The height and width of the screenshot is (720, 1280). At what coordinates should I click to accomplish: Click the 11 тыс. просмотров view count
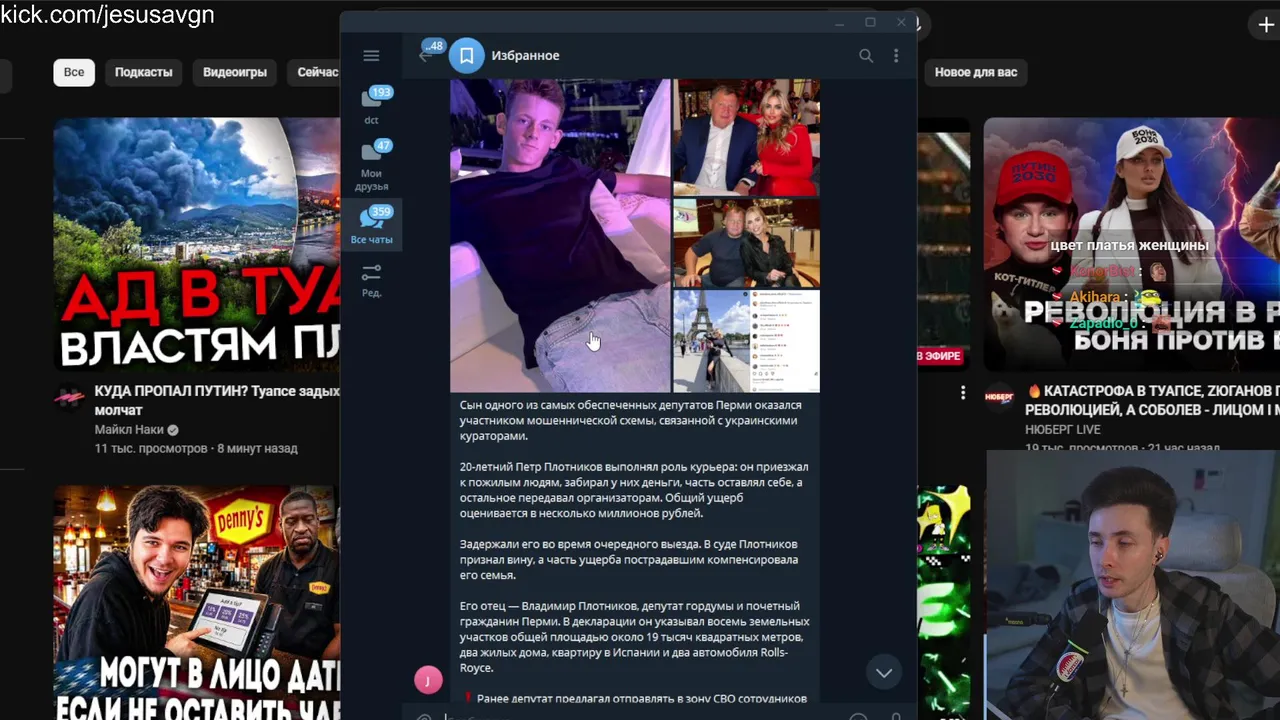[x=151, y=449]
